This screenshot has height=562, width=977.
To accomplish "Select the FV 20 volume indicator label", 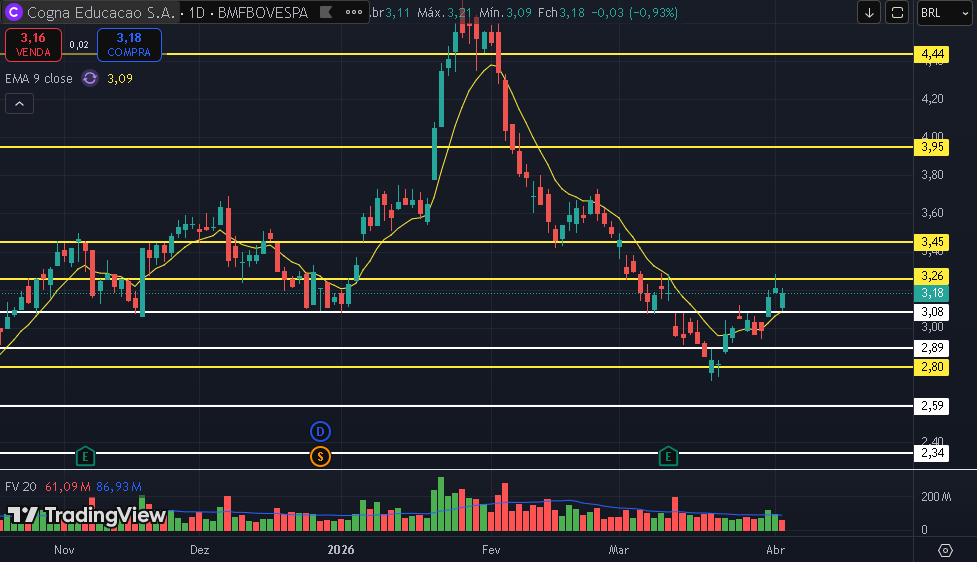I will 21,487.
